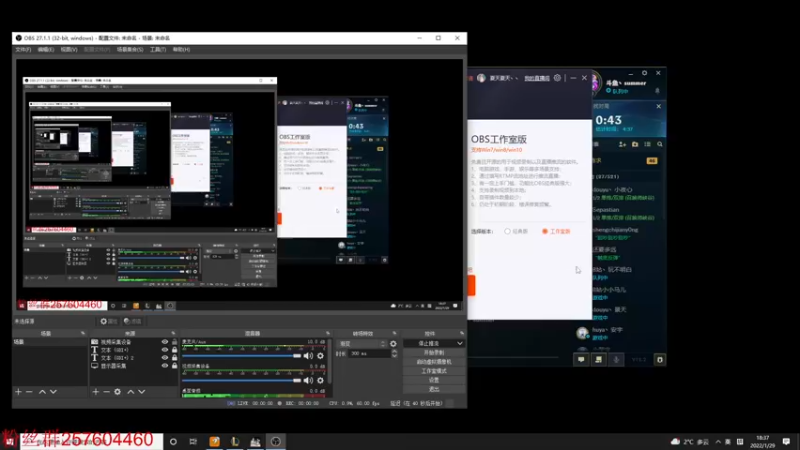Viewport: 800px width, 450px height.
Task: Move the source down with the Sources panel down arrow
Action: pyautogui.click(x=141, y=392)
